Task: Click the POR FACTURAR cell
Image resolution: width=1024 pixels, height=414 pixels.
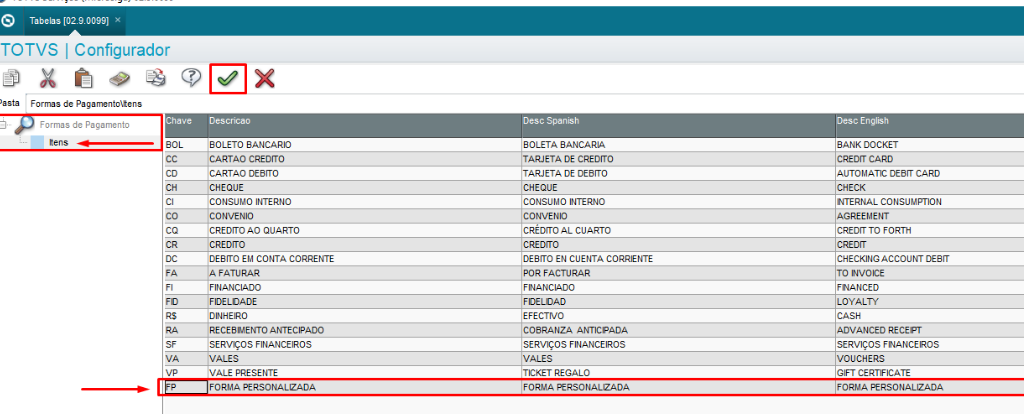Action: (678, 273)
